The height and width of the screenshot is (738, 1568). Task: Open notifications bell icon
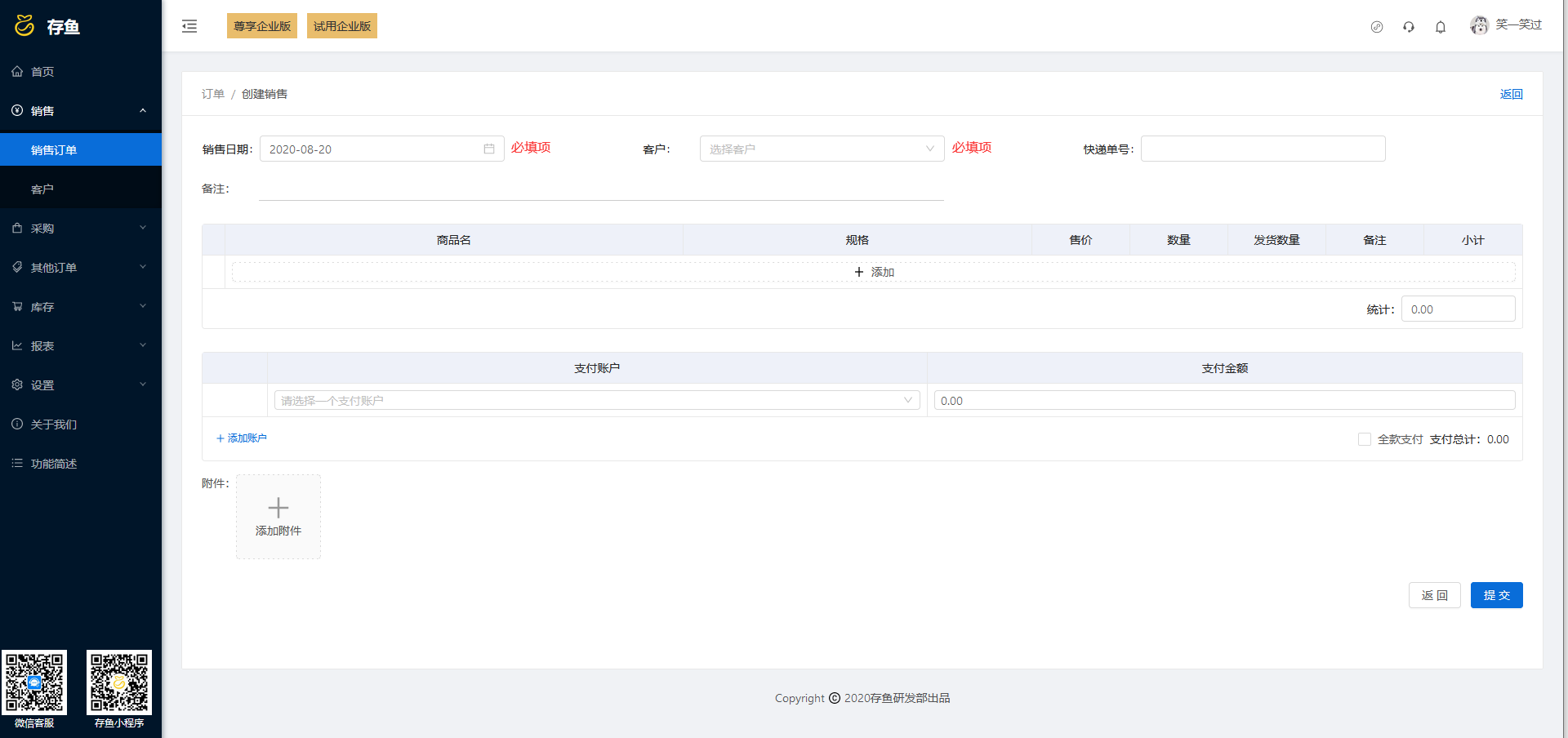pyautogui.click(x=1441, y=27)
